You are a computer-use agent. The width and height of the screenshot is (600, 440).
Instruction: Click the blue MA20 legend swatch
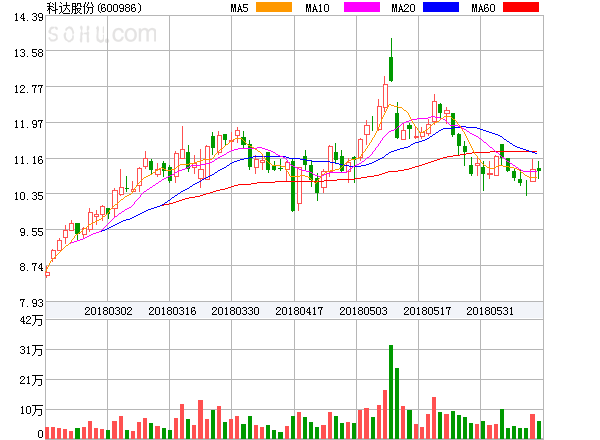coord(441,7)
